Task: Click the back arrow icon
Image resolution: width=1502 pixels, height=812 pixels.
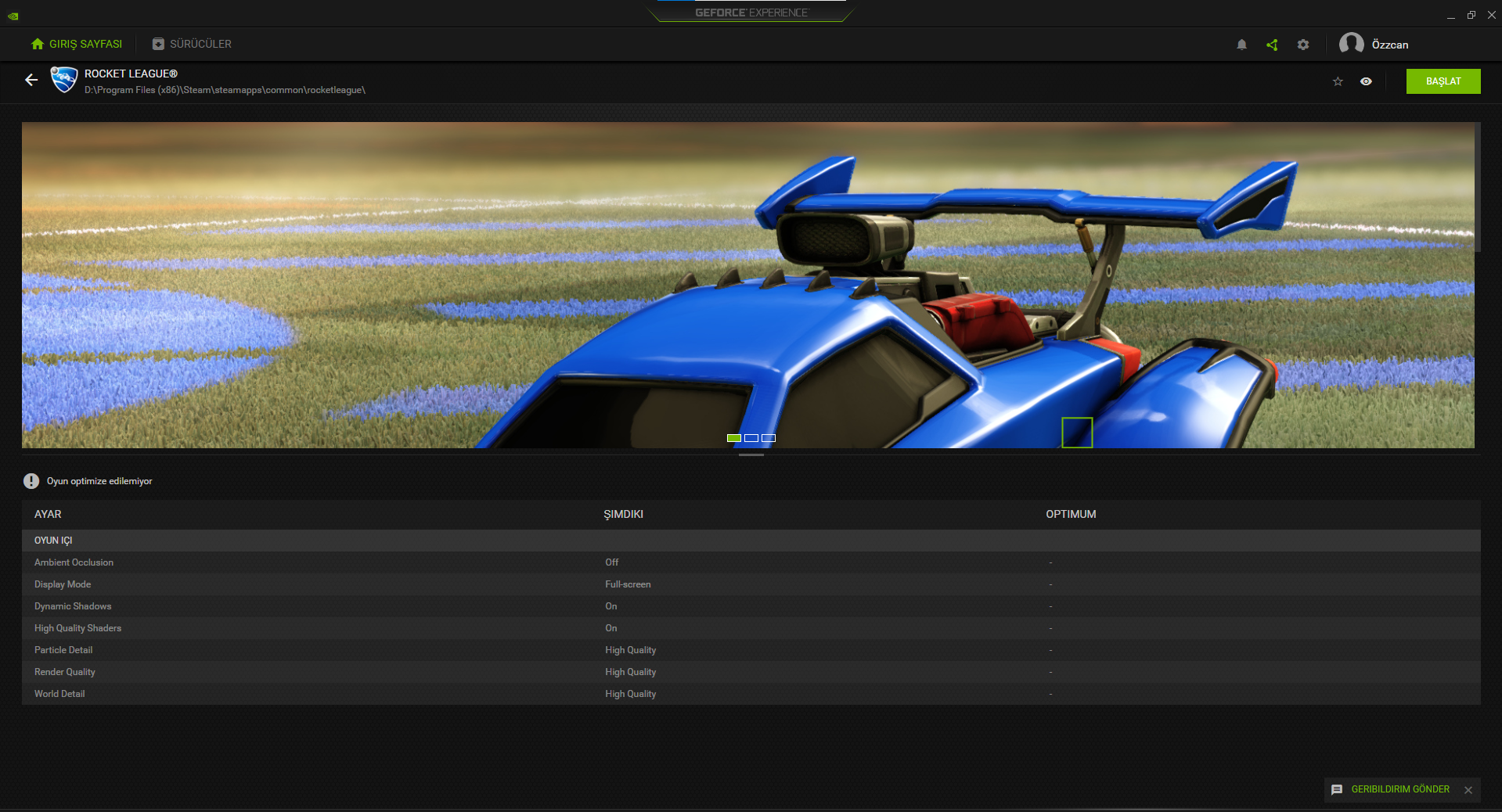Action: click(31, 80)
